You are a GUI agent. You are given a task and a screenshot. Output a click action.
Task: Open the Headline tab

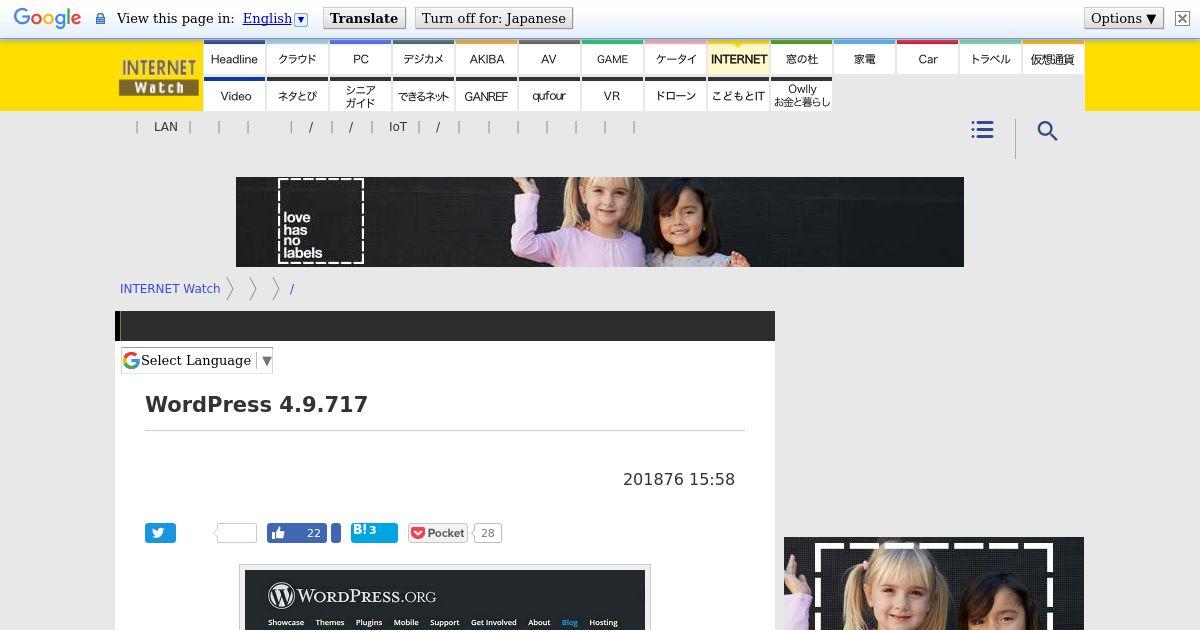click(234, 58)
